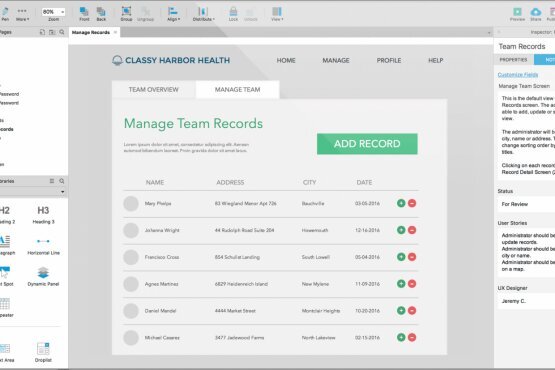
Task: Click the Unlock toolbar icon
Action: pos(251,14)
